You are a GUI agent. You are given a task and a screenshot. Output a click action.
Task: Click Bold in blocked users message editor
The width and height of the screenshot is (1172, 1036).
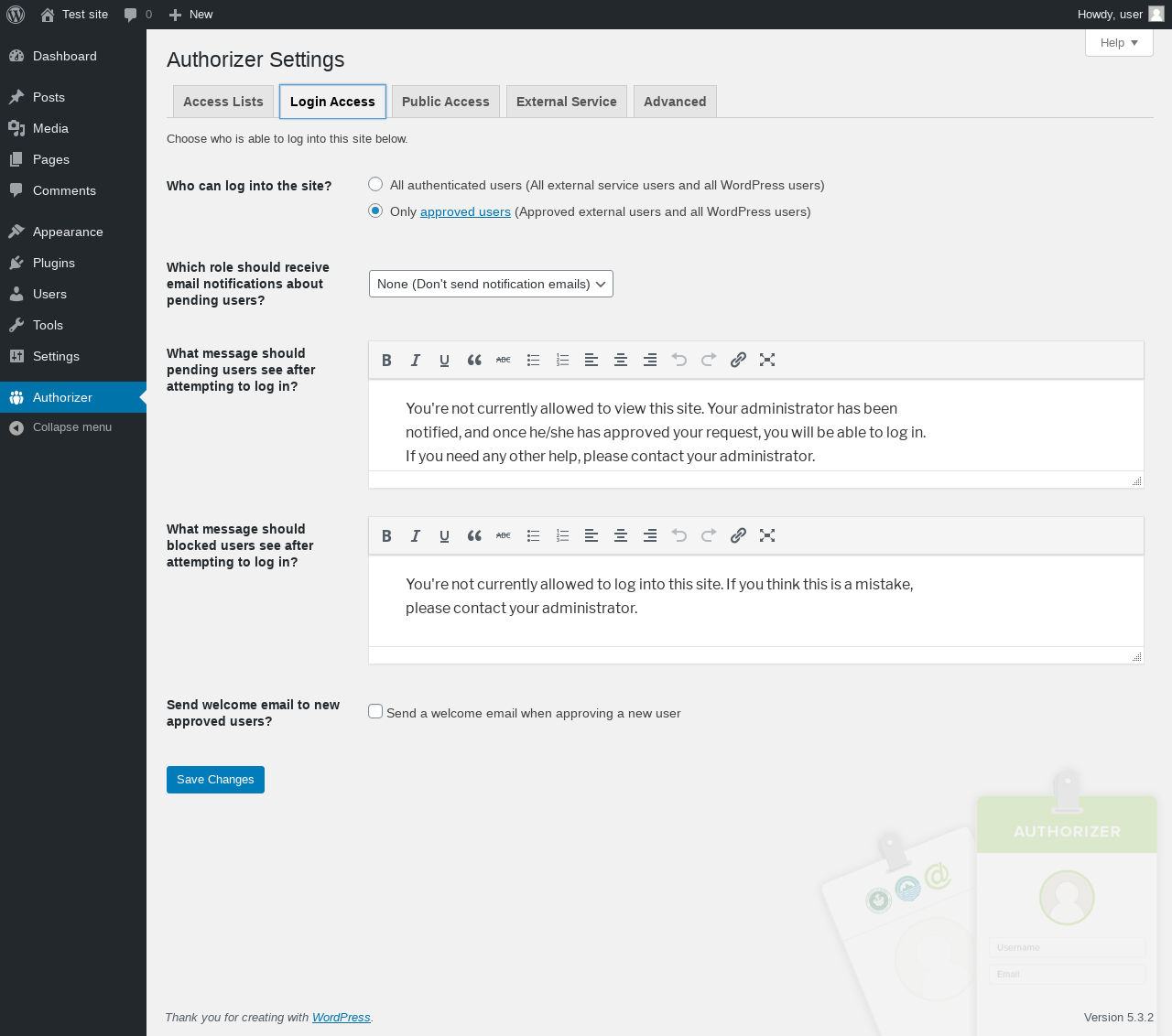[x=386, y=535]
